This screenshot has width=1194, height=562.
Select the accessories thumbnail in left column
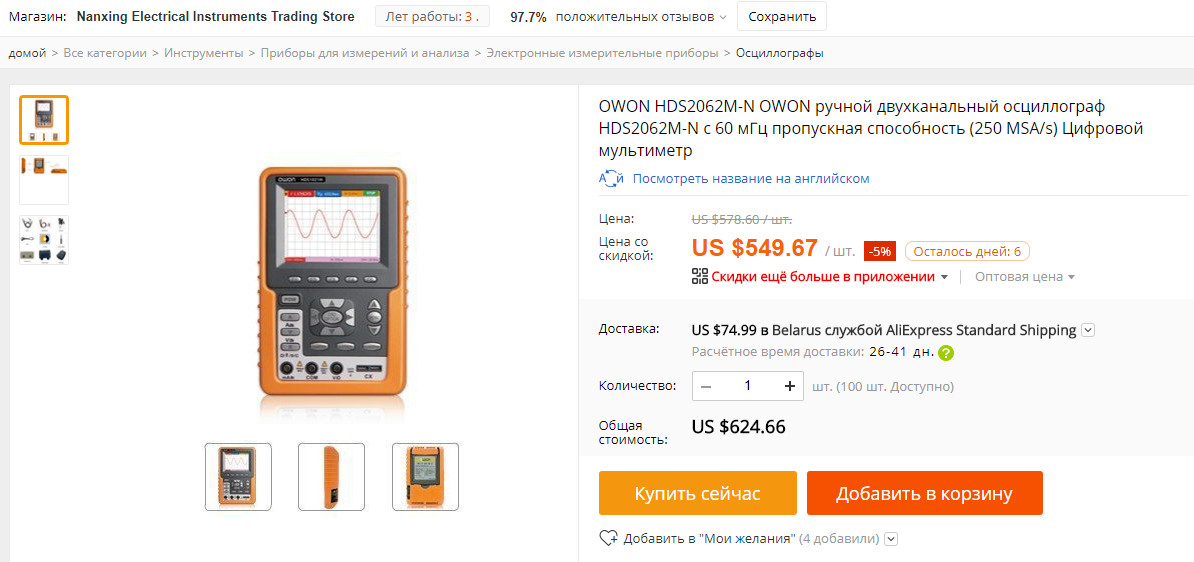(44, 240)
